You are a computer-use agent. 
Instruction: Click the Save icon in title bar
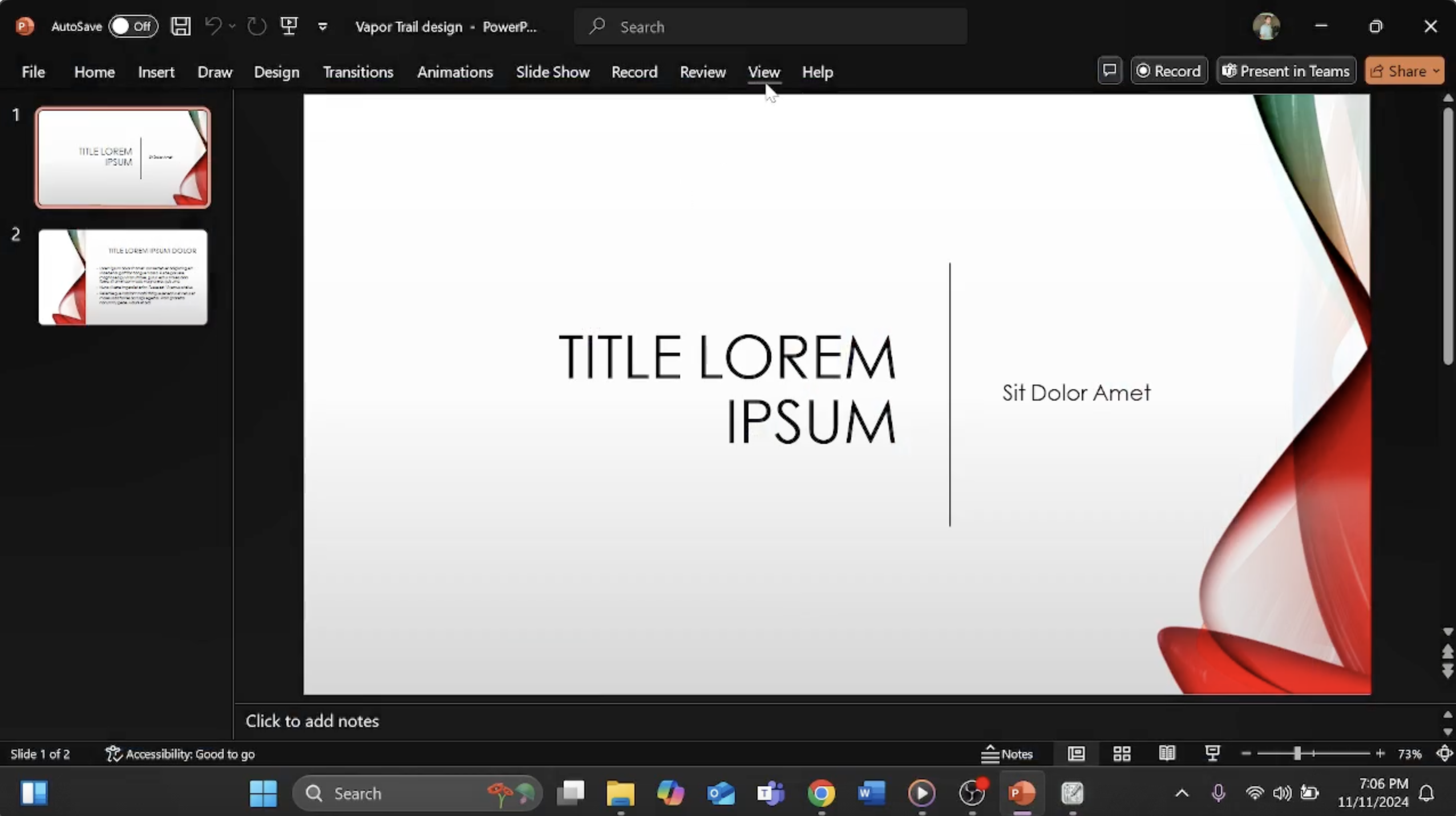[x=181, y=26]
